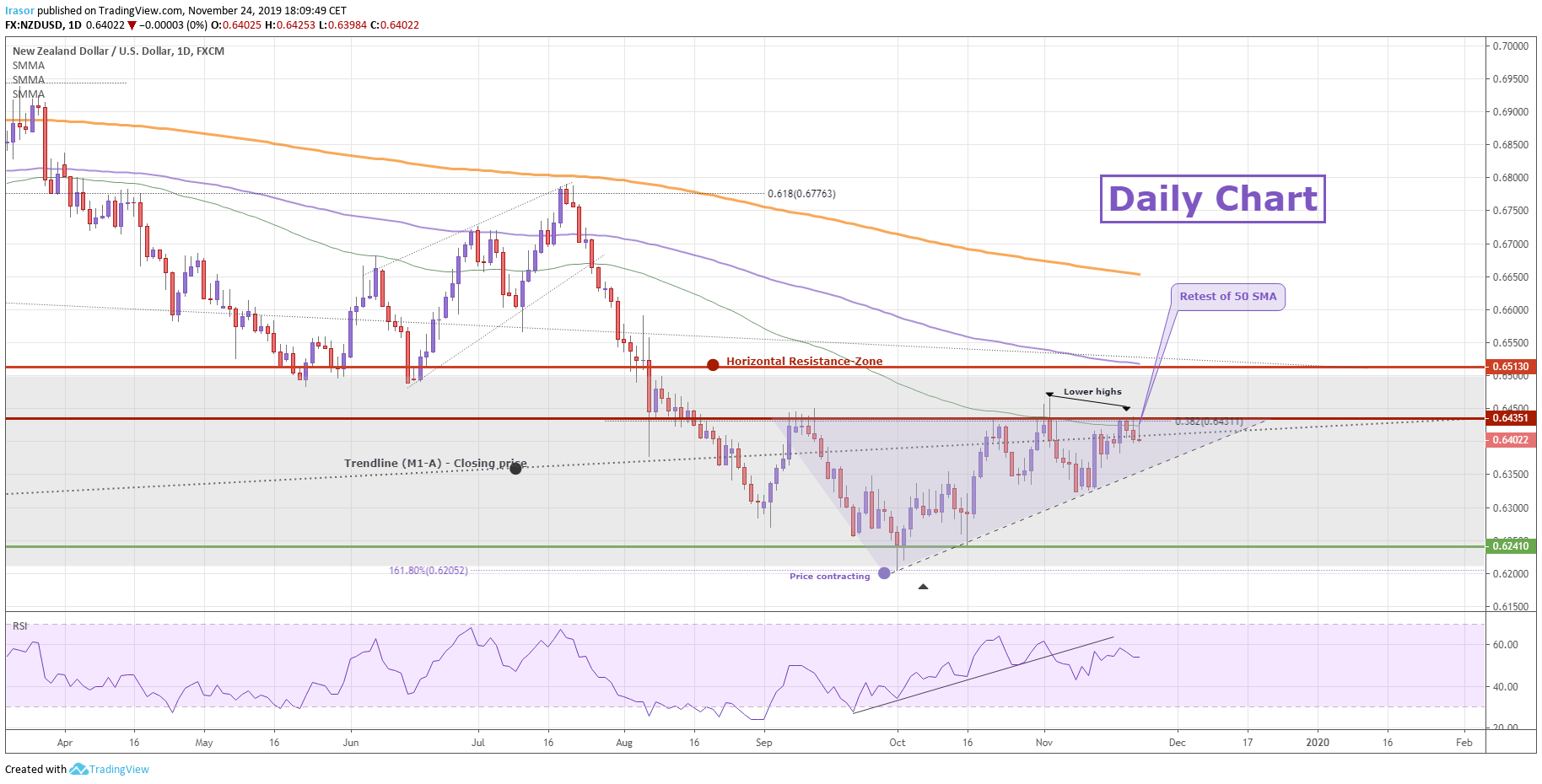Select the Retest of 50 SMA callout

tap(1227, 297)
